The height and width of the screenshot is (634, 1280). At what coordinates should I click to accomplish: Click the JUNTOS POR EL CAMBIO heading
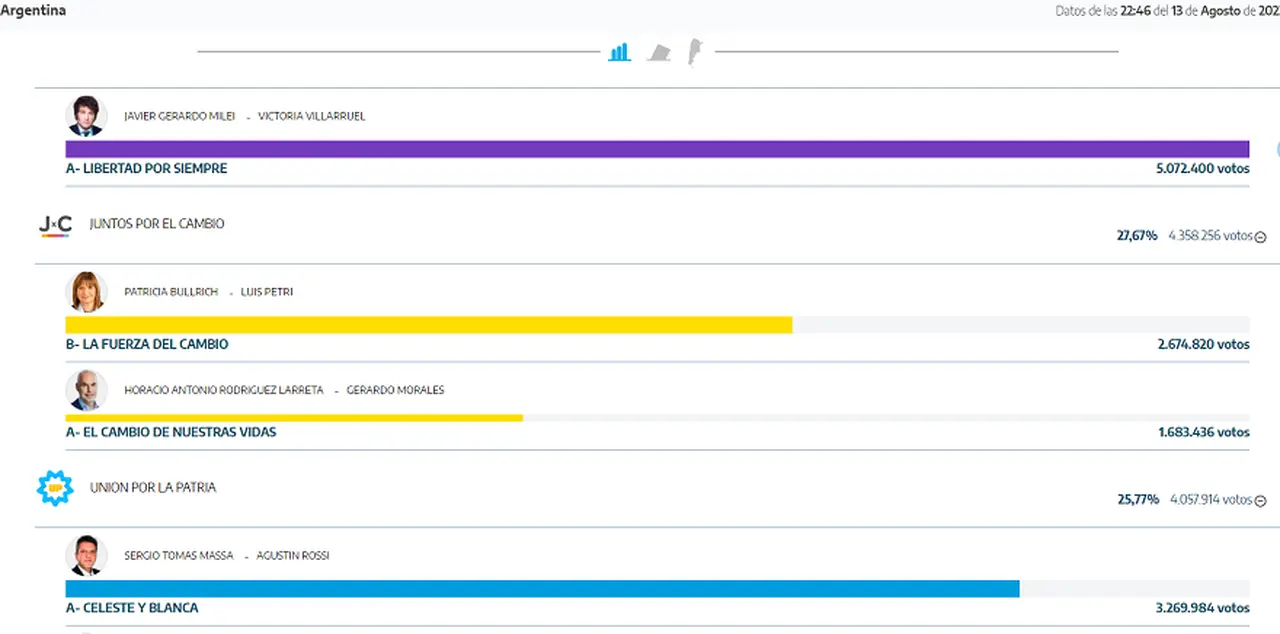tap(157, 224)
